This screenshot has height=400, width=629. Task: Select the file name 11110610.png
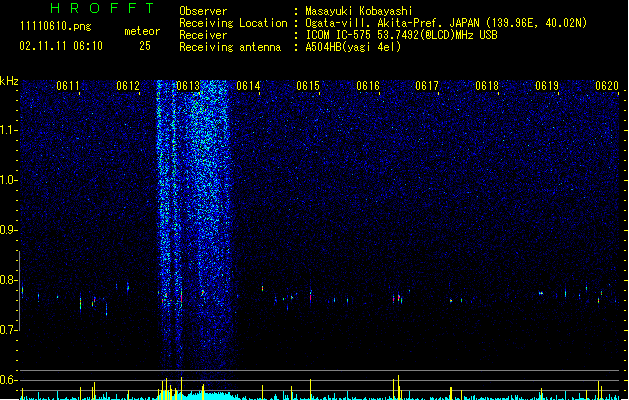[x=56, y=26]
